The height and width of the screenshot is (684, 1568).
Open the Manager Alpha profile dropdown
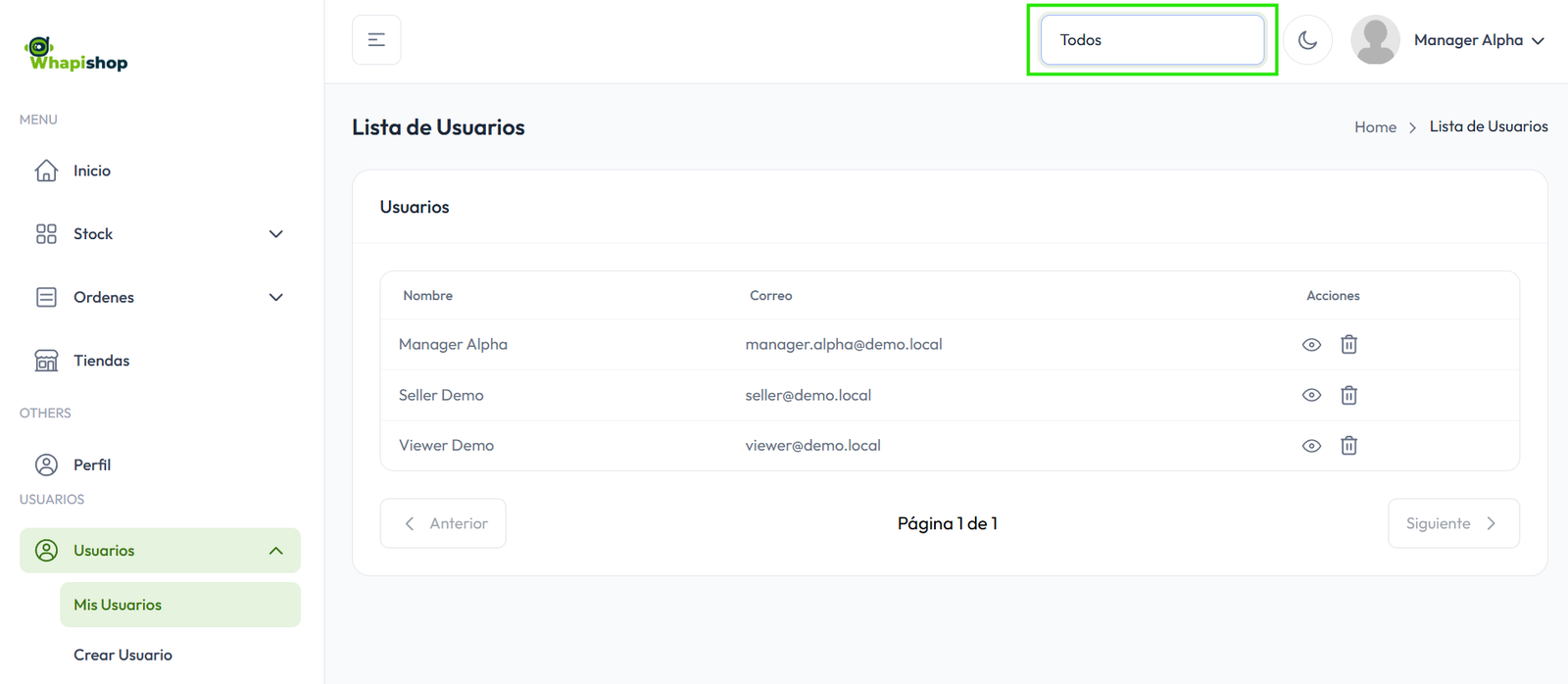1477,40
